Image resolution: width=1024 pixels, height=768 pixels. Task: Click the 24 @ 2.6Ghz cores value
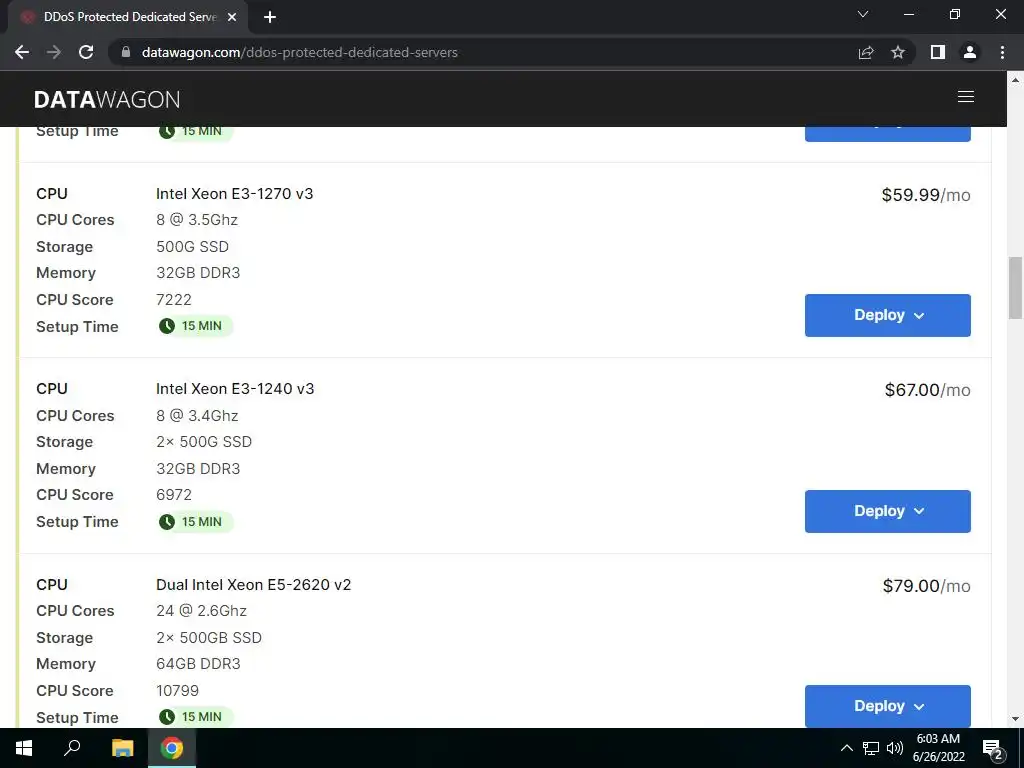tap(201, 611)
